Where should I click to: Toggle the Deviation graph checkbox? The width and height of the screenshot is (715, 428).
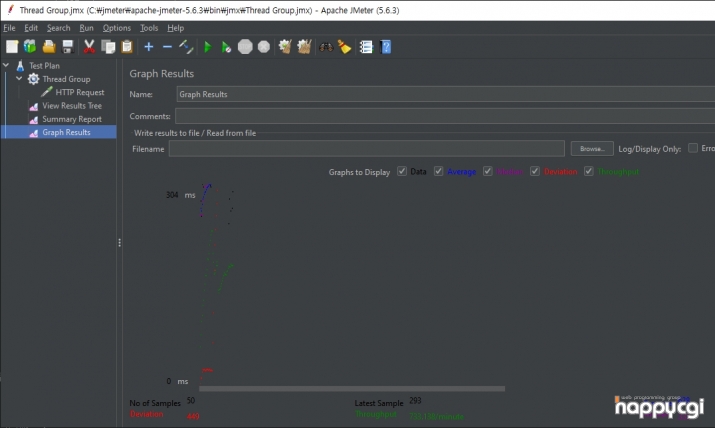[x=535, y=171]
